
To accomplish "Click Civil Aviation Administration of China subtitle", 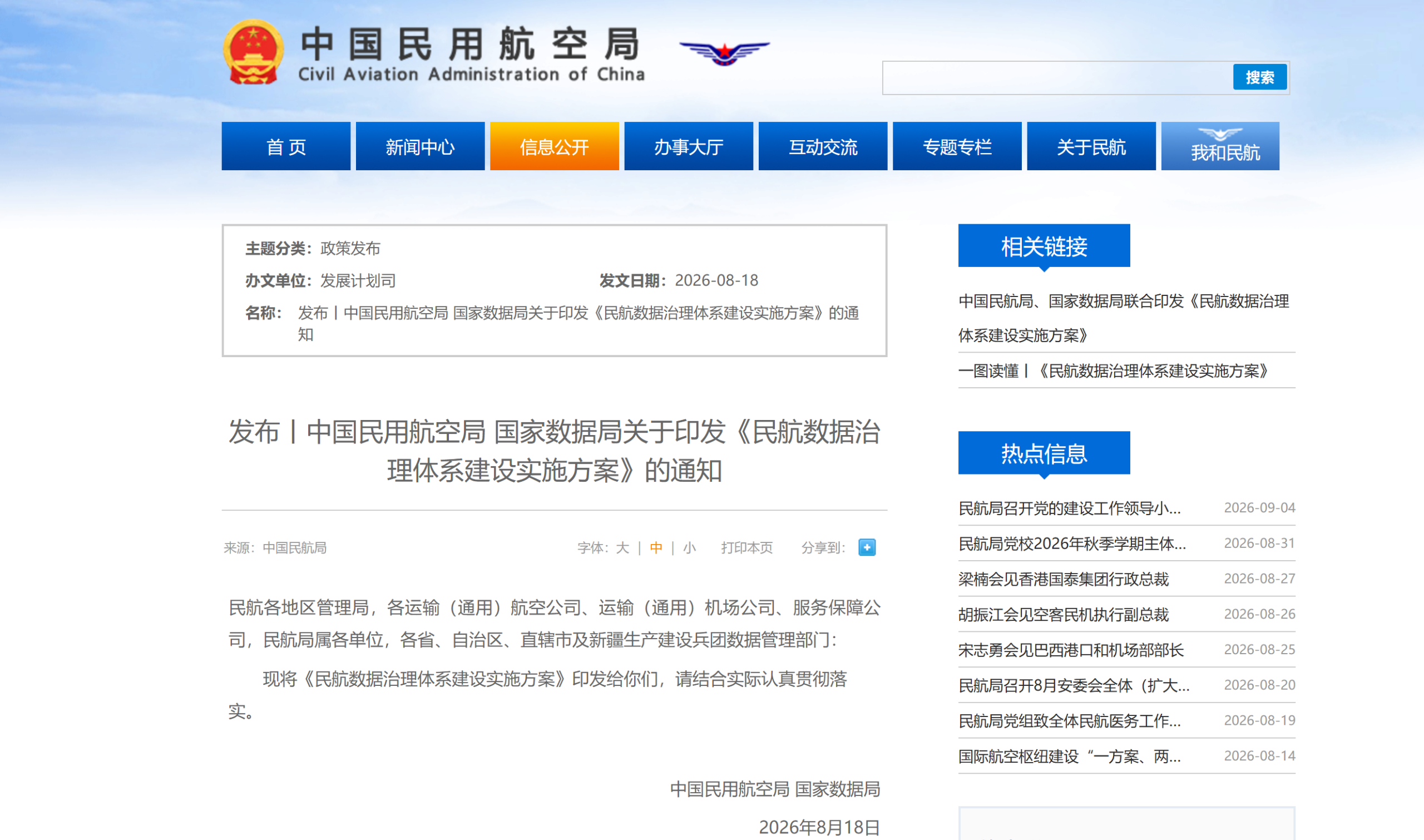I will point(472,74).
